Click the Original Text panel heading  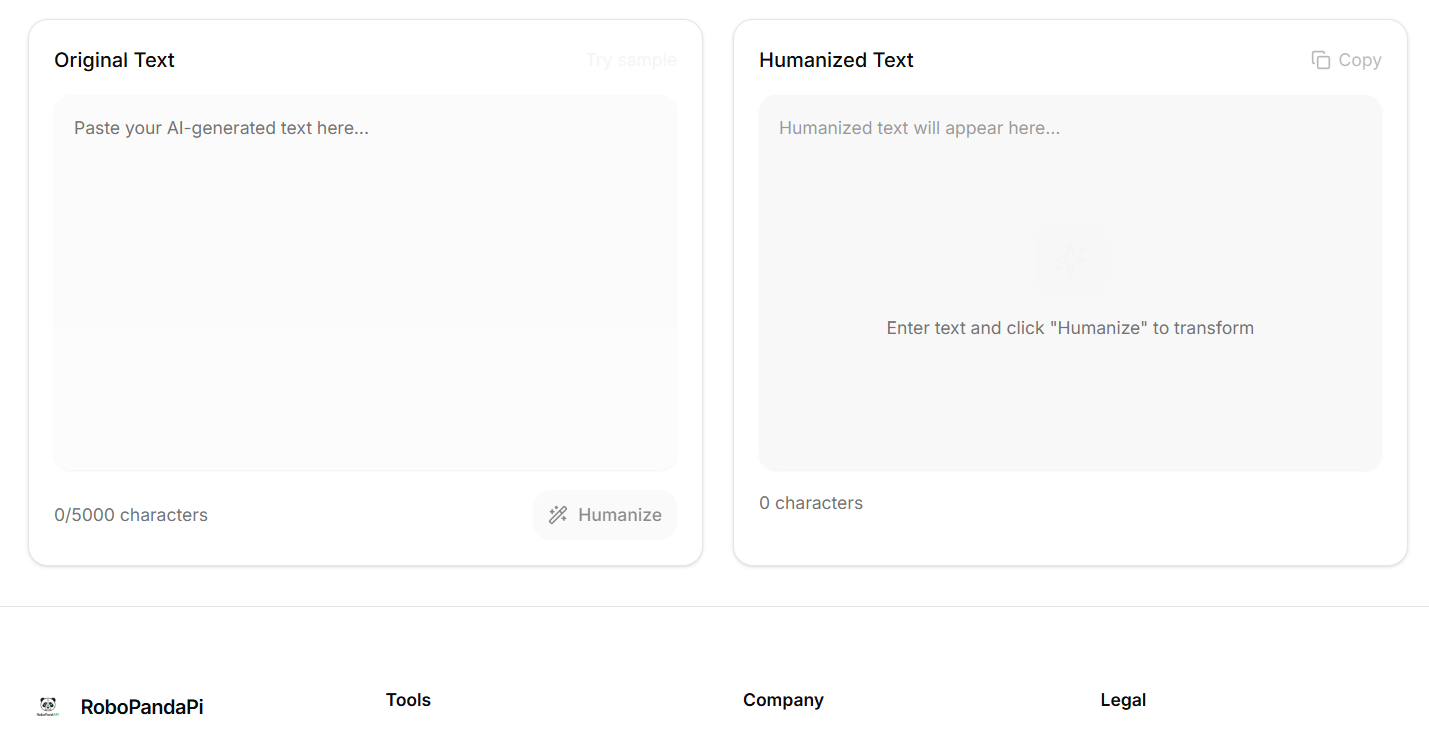114,60
